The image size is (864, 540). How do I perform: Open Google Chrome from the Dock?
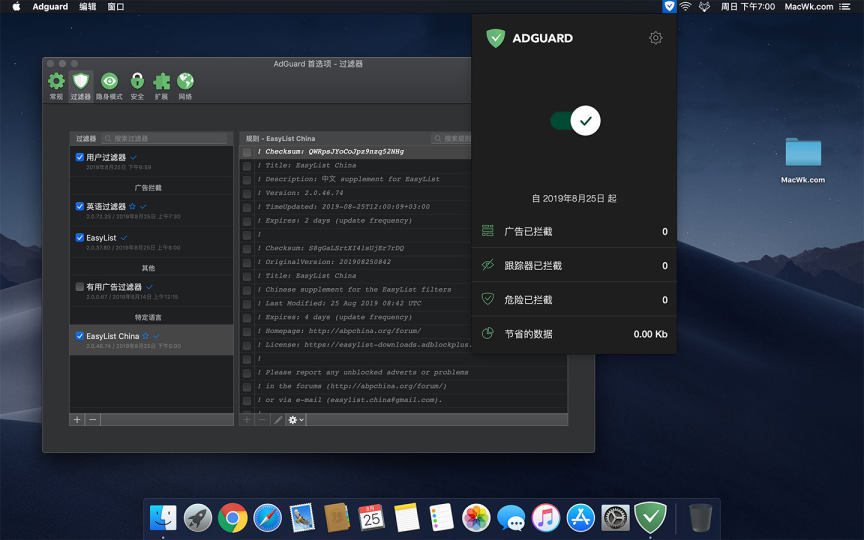233,517
